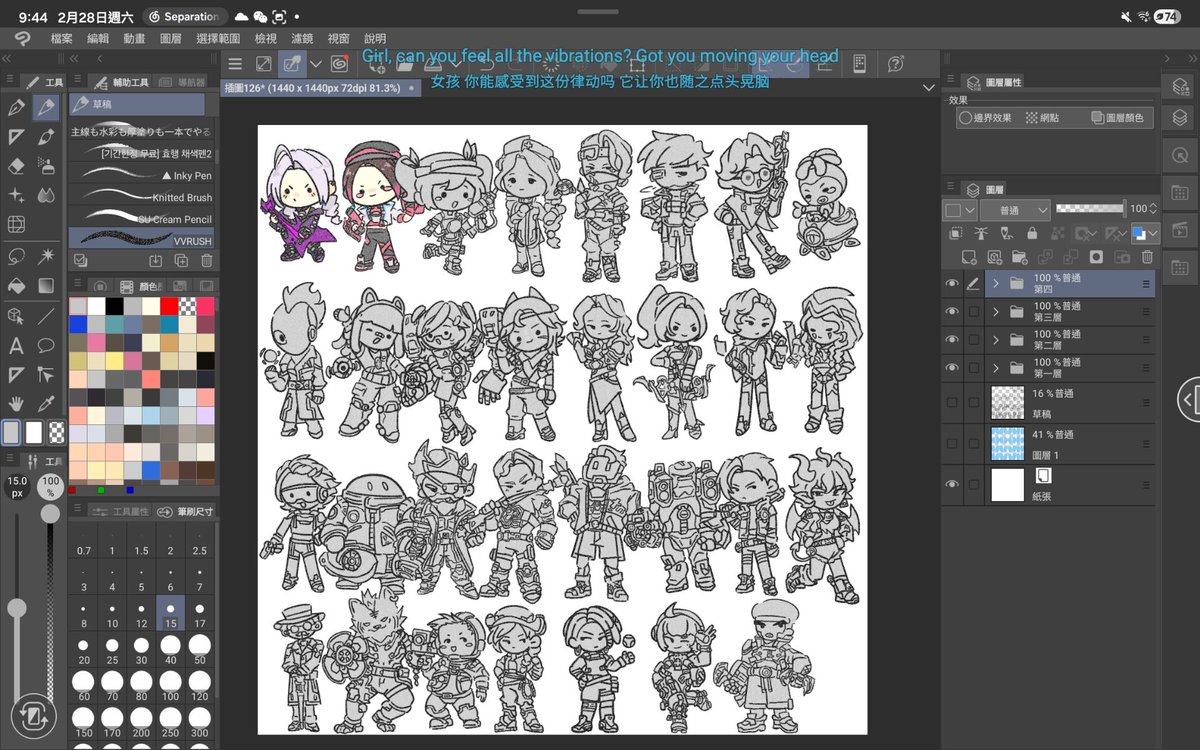
Task: Hide the 第四 layer folder
Action: (x=952, y=284)
